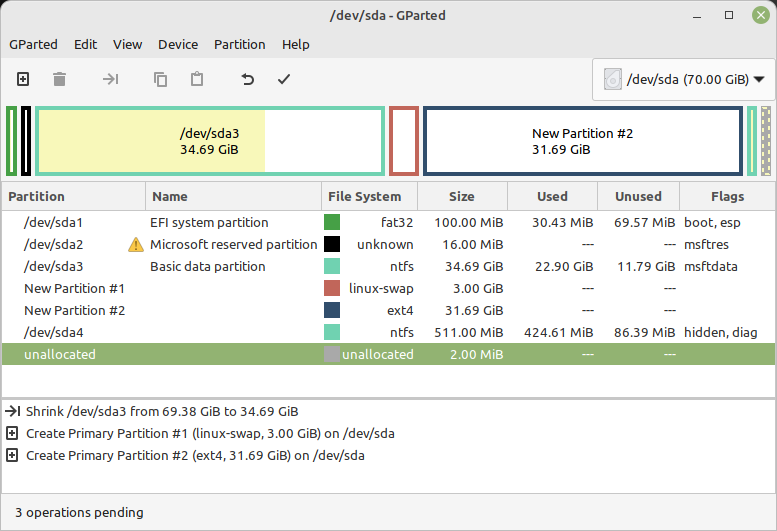
Task: Open the Device menu
Action: [178, 44]
